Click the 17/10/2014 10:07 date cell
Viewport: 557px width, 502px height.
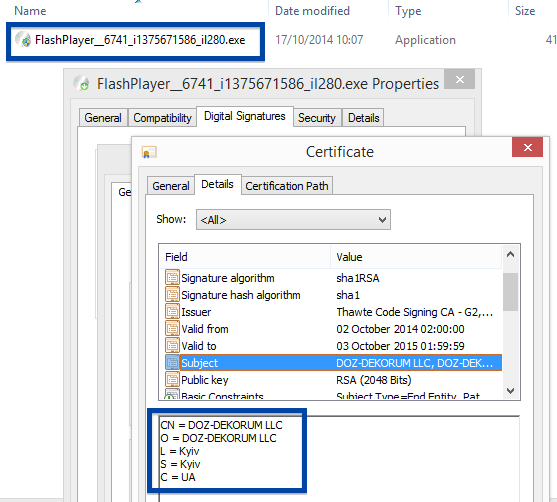(319, 40)
